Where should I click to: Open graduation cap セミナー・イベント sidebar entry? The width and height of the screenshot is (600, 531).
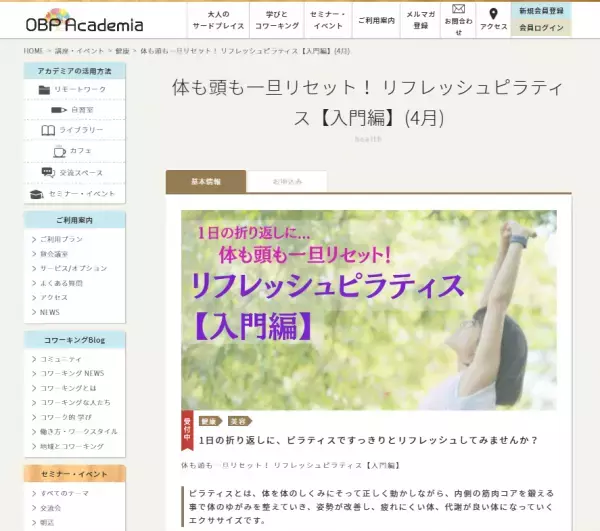[73, 194]
